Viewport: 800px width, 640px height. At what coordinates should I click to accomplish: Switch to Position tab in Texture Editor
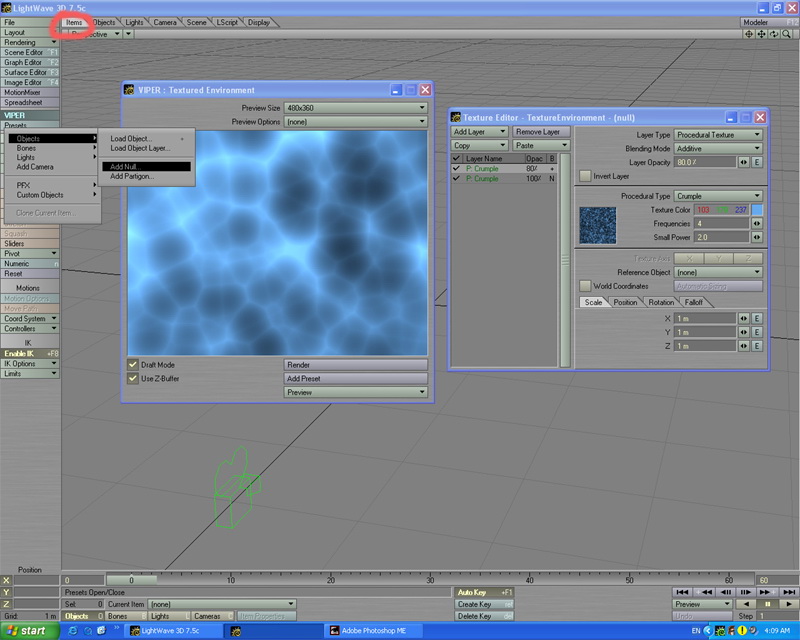pos(625,302)
